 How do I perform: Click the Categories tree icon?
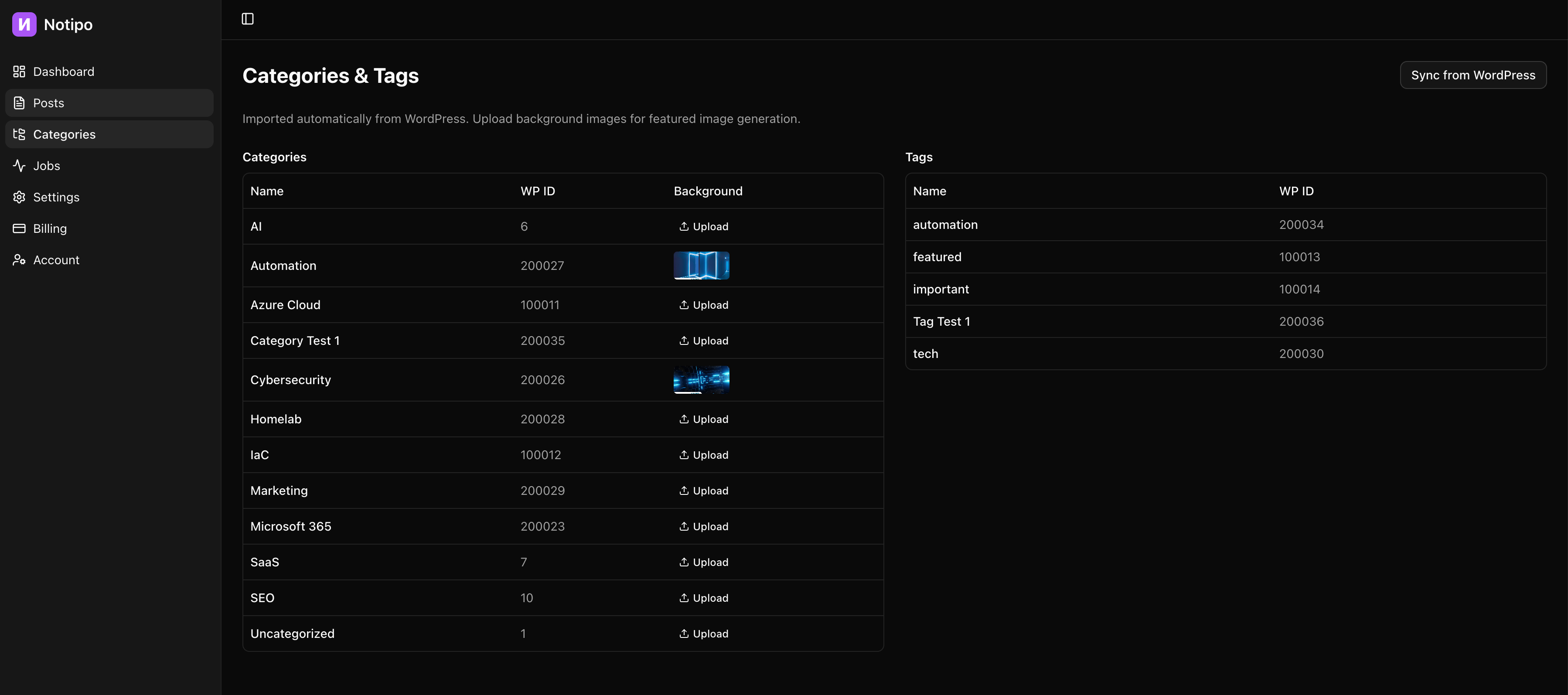coord(18,134)
